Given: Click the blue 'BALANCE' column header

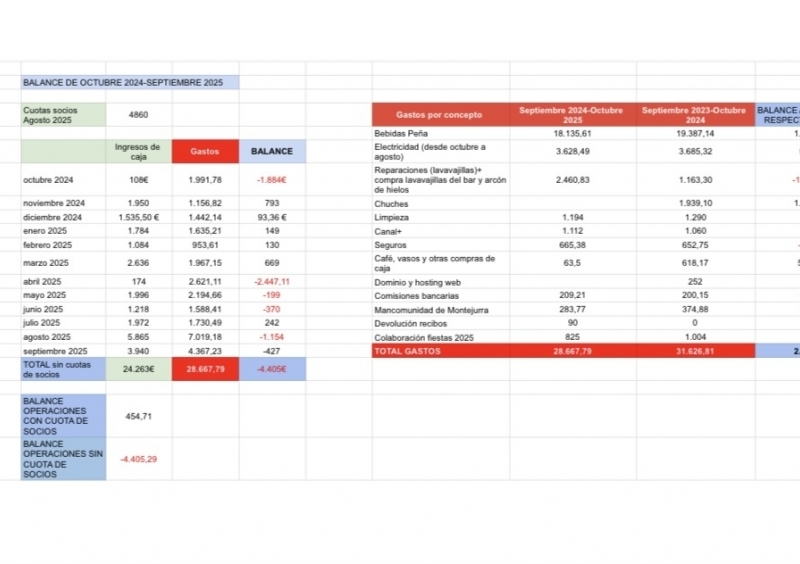Looking at the screenshot, I should tap(272, 151).
